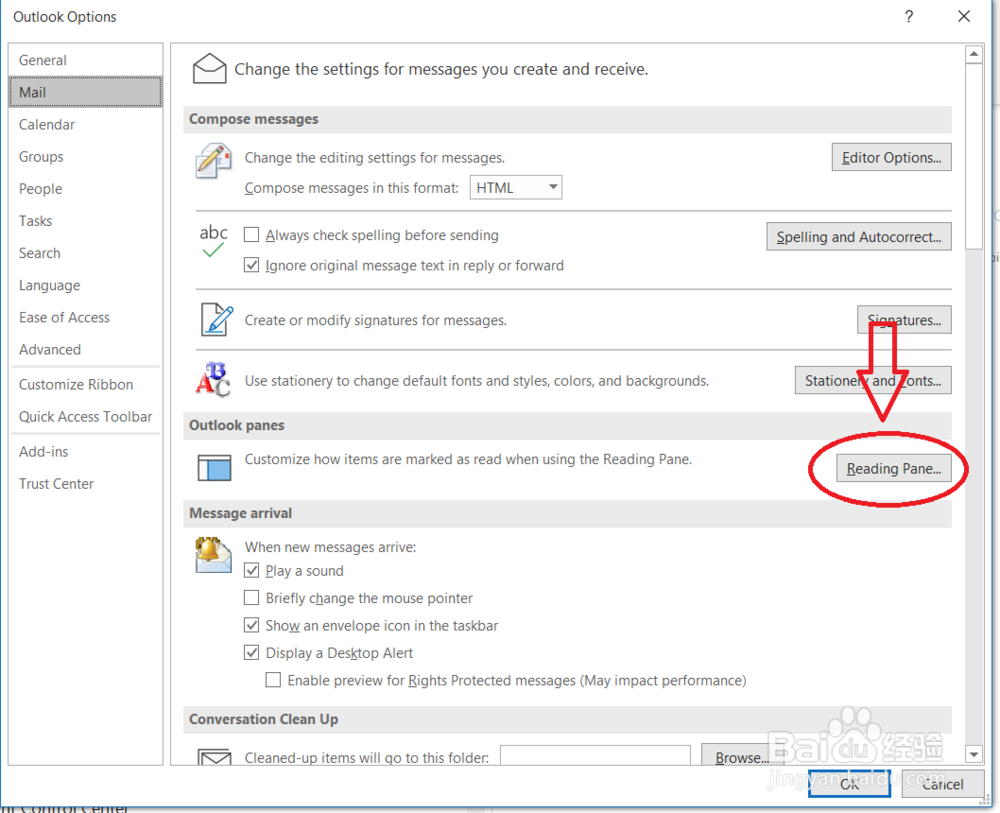The image size is (1000, 813).
Task: Open Spelling and Autocorrect settings
Action: 858,237
